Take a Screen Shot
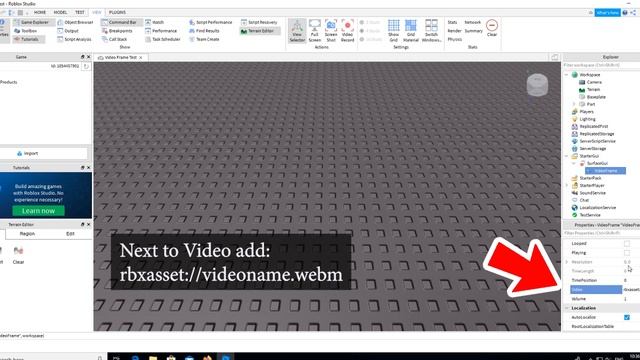The image size is (640, 360). 331,31
